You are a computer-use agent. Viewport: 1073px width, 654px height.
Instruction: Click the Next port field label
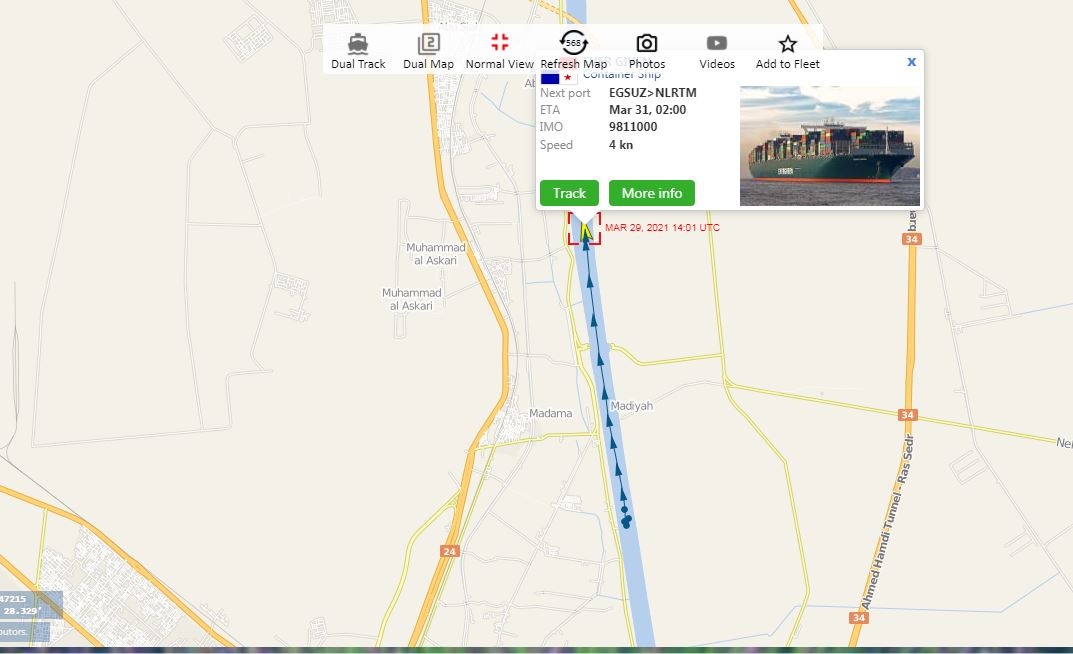(x=565, y=93)
